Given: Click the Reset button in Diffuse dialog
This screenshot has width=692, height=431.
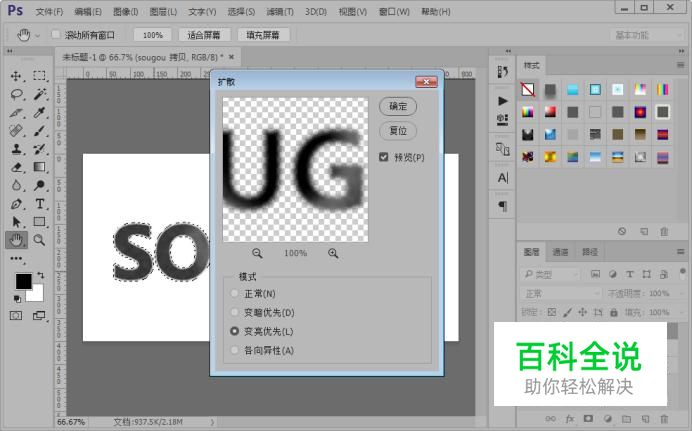Looking at the screenshot, I should 398,131.
